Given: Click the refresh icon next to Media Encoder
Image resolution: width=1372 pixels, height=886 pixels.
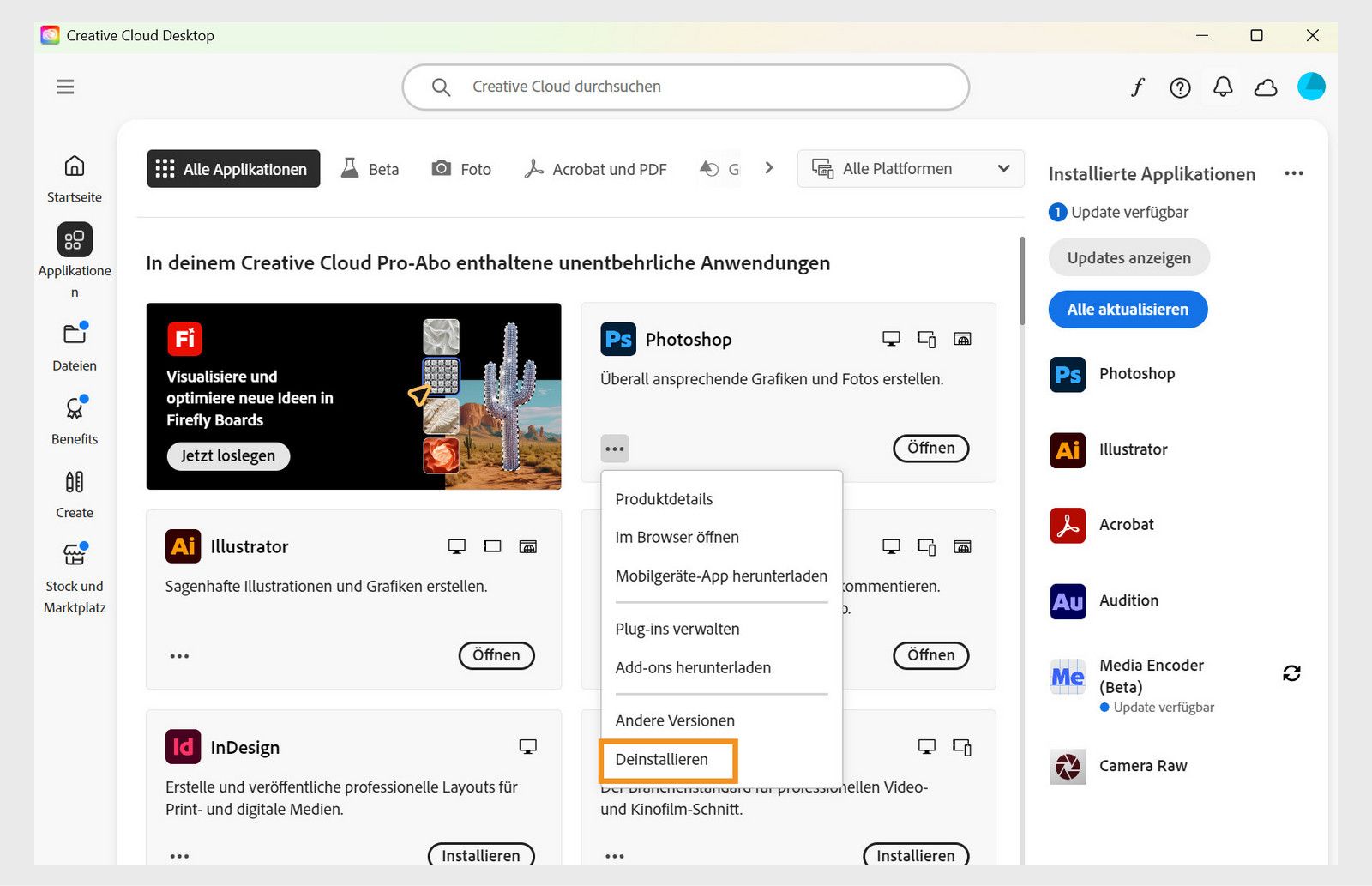Looking at the screenshot, I should (x=1292, y=673).
